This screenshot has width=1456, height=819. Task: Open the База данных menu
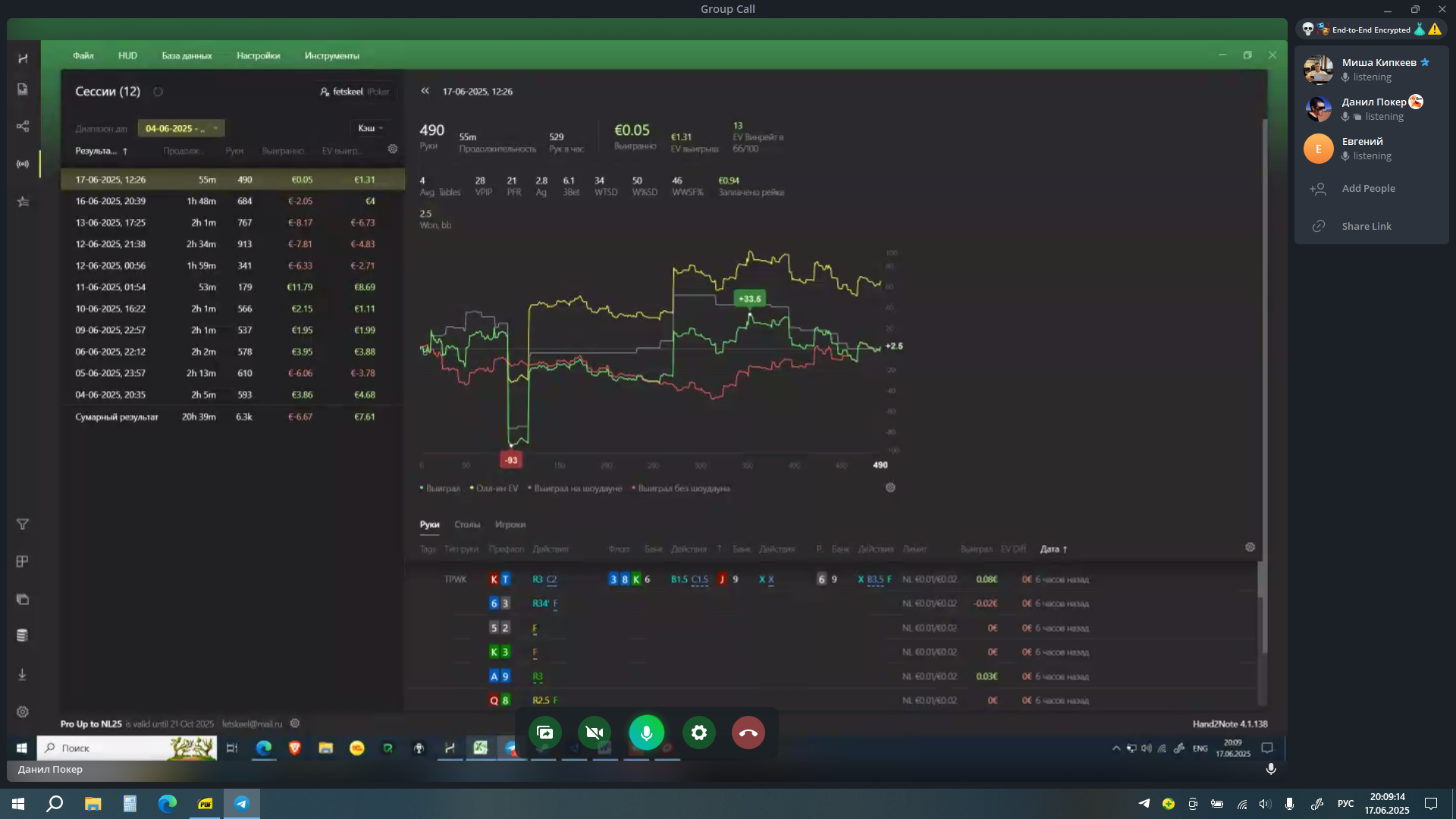[187, 55]
